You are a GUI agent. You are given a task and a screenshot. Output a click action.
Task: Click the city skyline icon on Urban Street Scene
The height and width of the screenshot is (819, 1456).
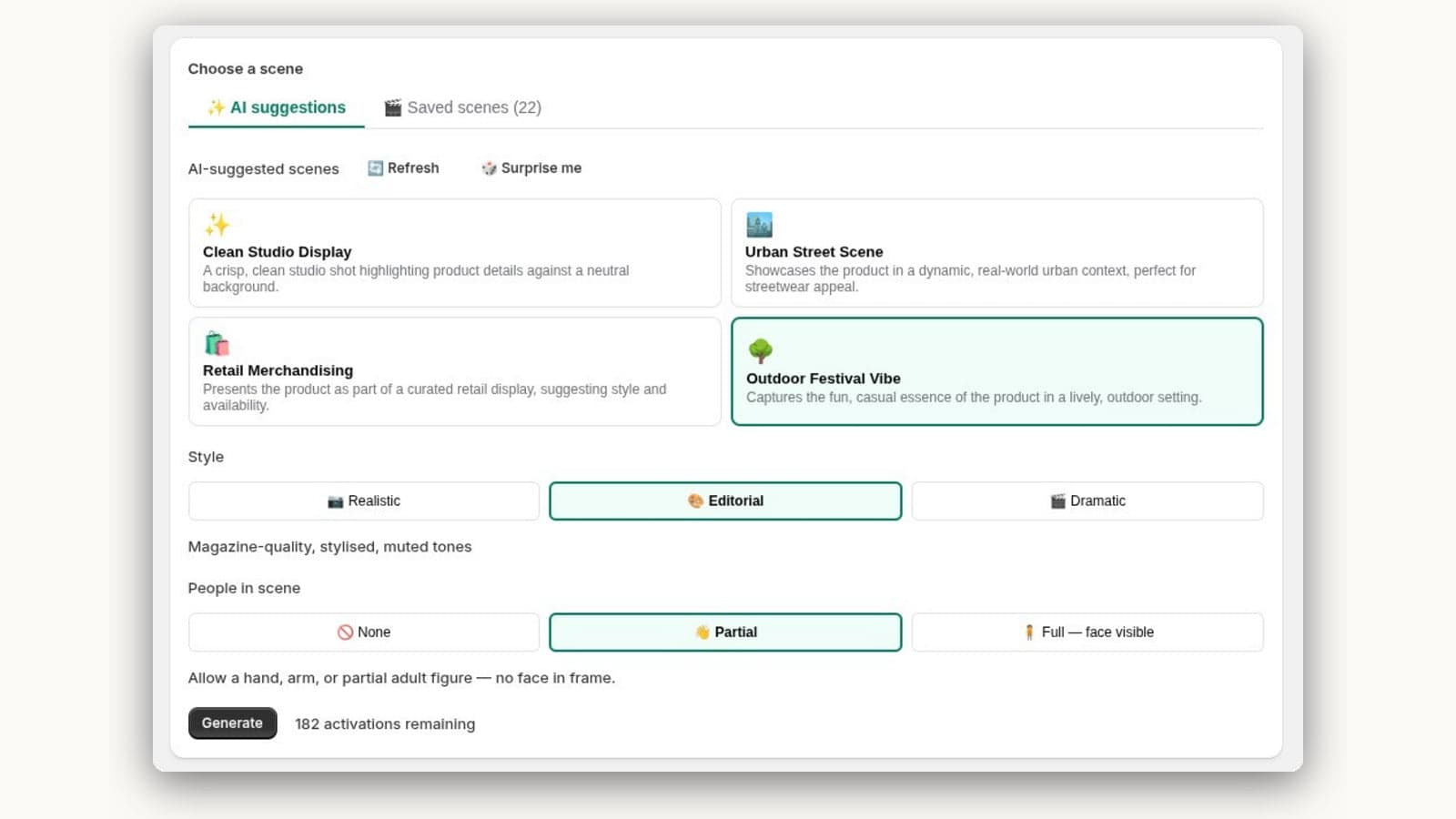[759, 225]
